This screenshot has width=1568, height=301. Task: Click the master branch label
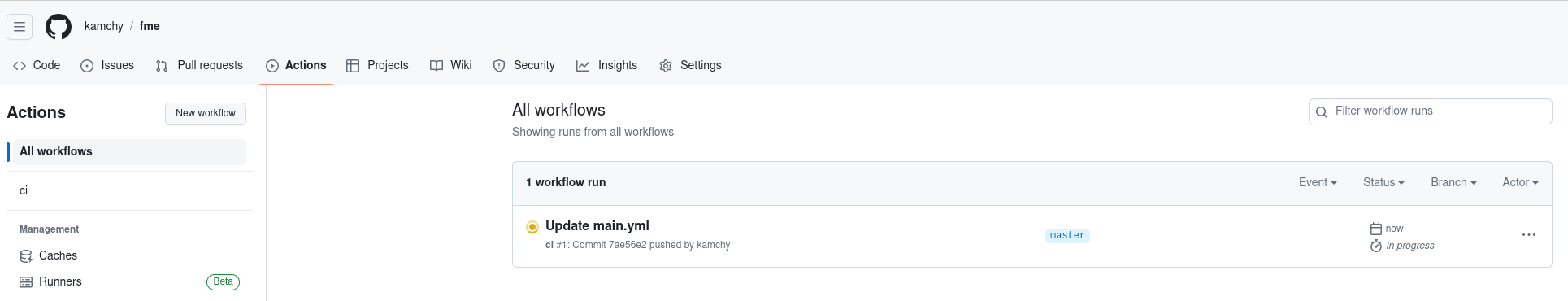(x=1067, y=236)
